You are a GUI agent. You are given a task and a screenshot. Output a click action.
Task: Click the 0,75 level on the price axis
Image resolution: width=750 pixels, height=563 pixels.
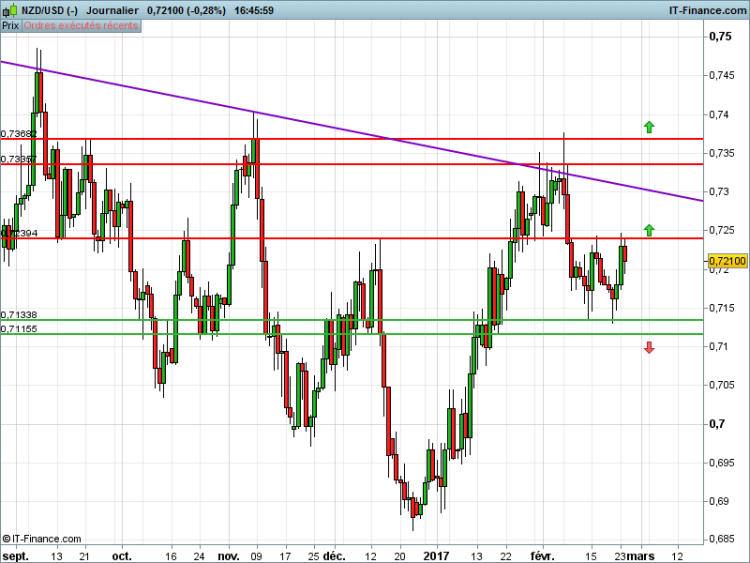point(720,37)
